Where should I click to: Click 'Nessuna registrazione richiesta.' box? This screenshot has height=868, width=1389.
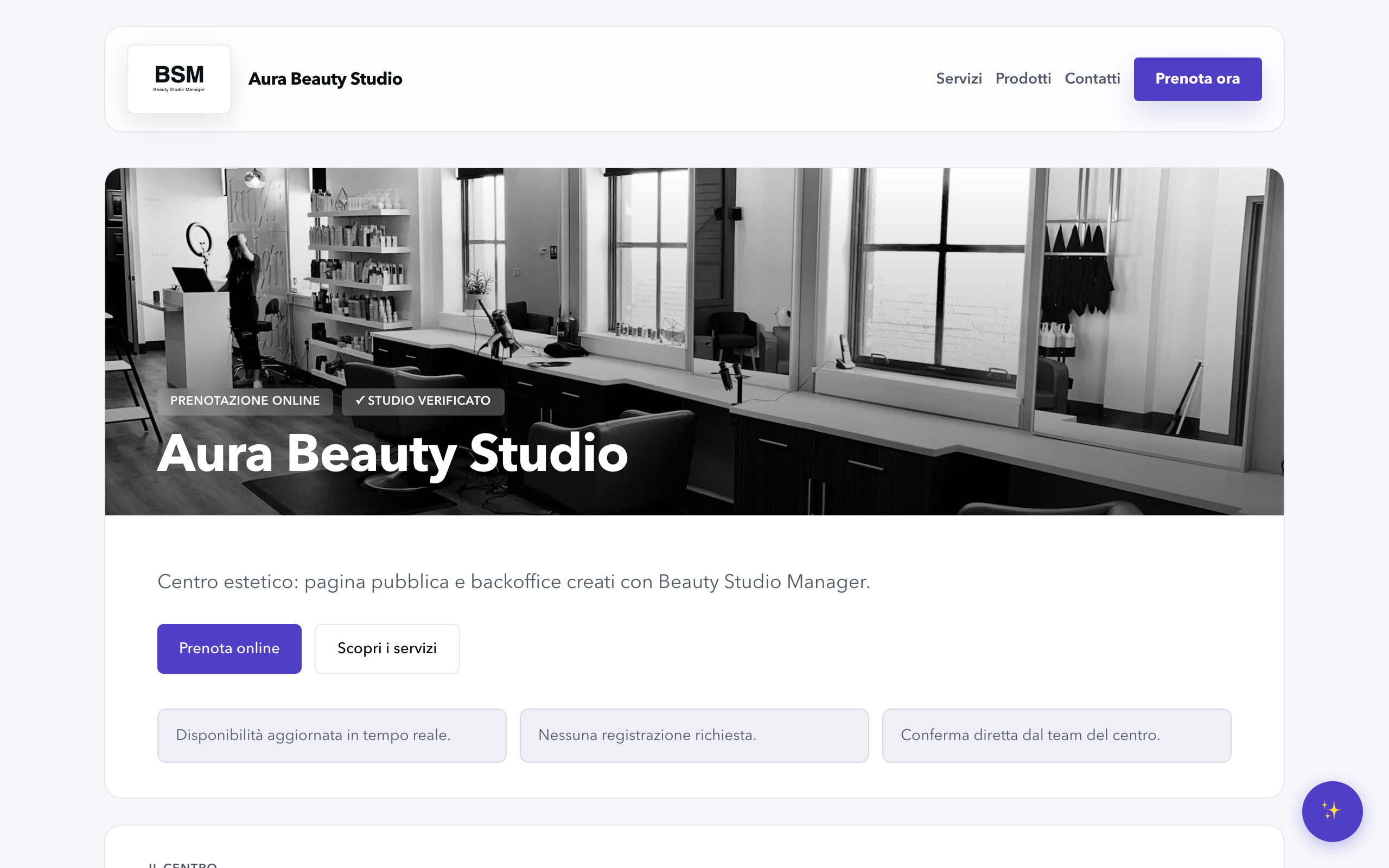(x=694, y=735)
